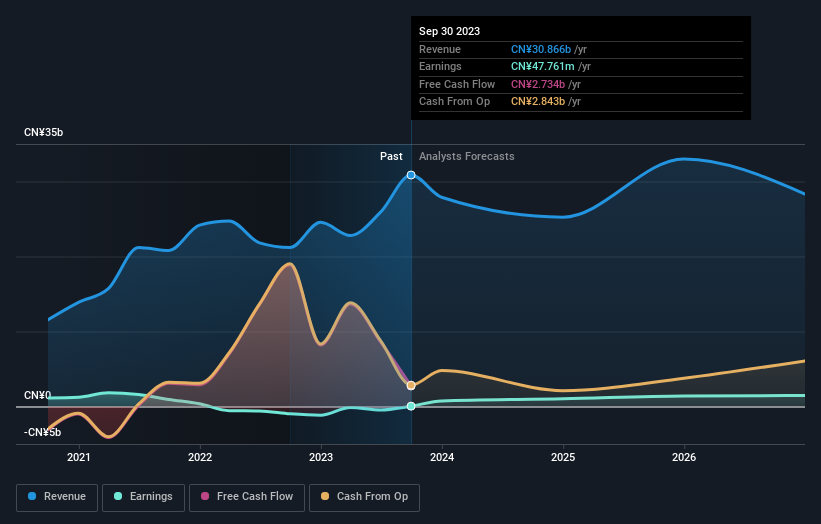
Task: Click the CN¥2.734b free cash flow value
Action: (x=538, y=84)
